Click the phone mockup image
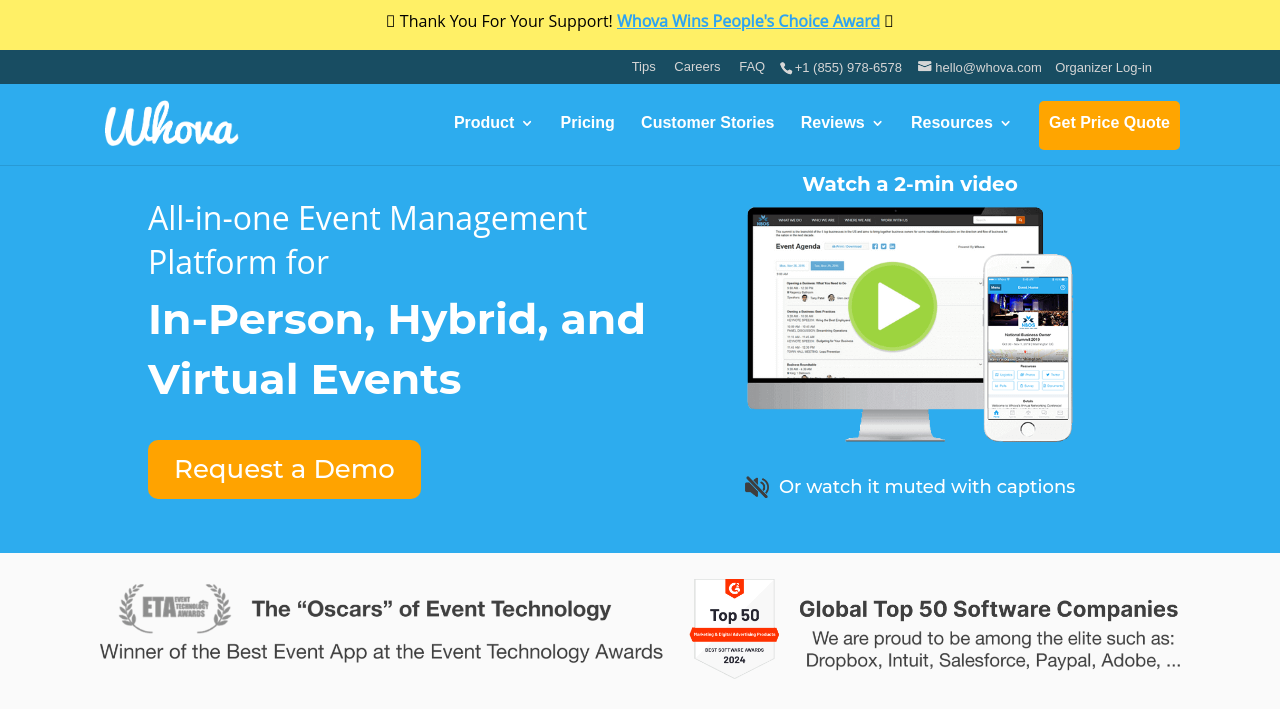1280x720 pixels. click(x=1027, y=347)
